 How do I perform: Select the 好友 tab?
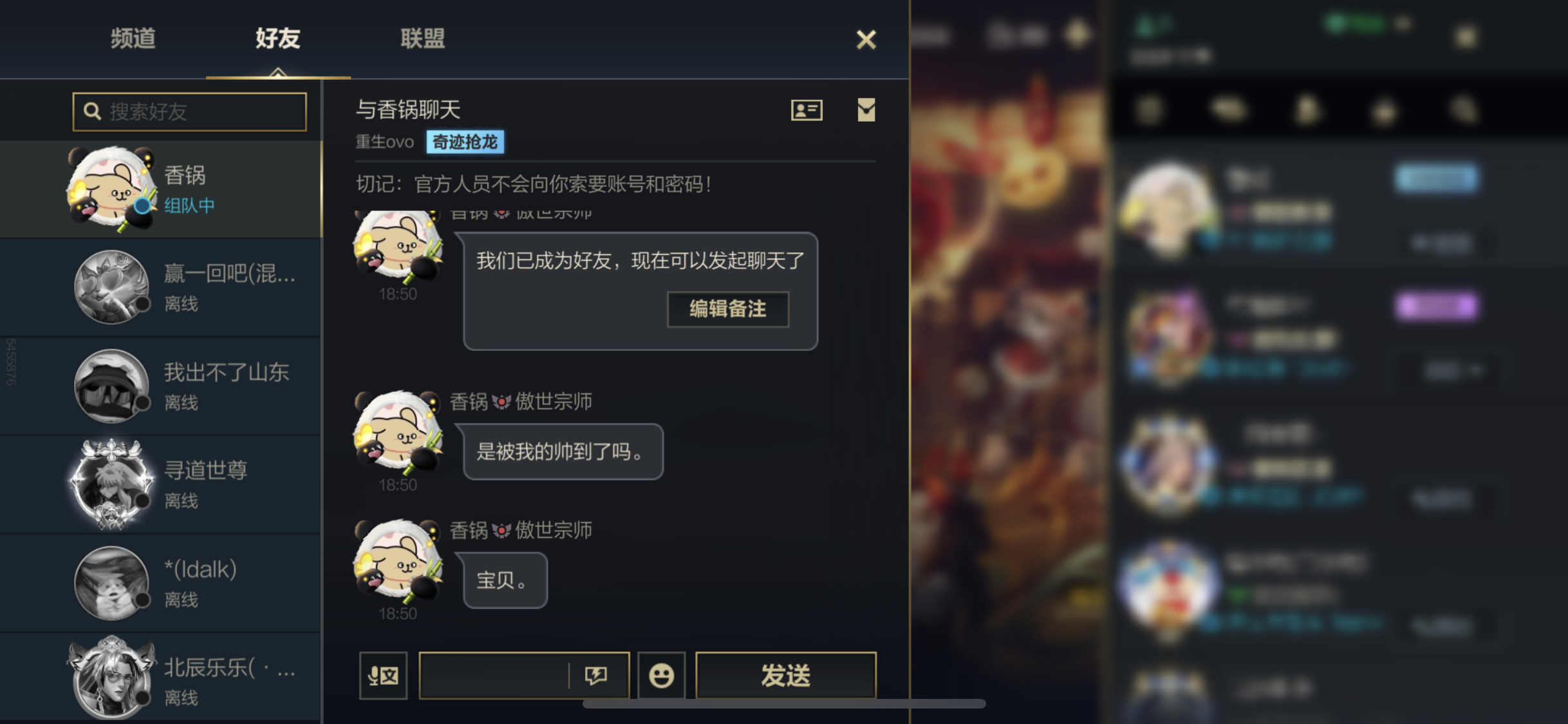[x=278, y=39]
